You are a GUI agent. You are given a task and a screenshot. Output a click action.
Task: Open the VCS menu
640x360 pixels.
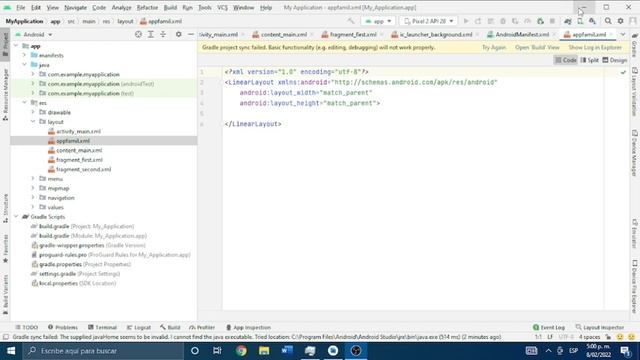click(x=222, y=7)
